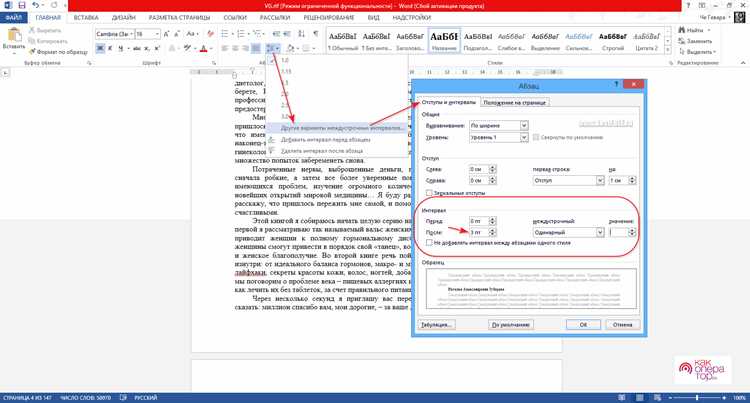
Task: Click the Слева indent value field
Action: click(479, 169)
